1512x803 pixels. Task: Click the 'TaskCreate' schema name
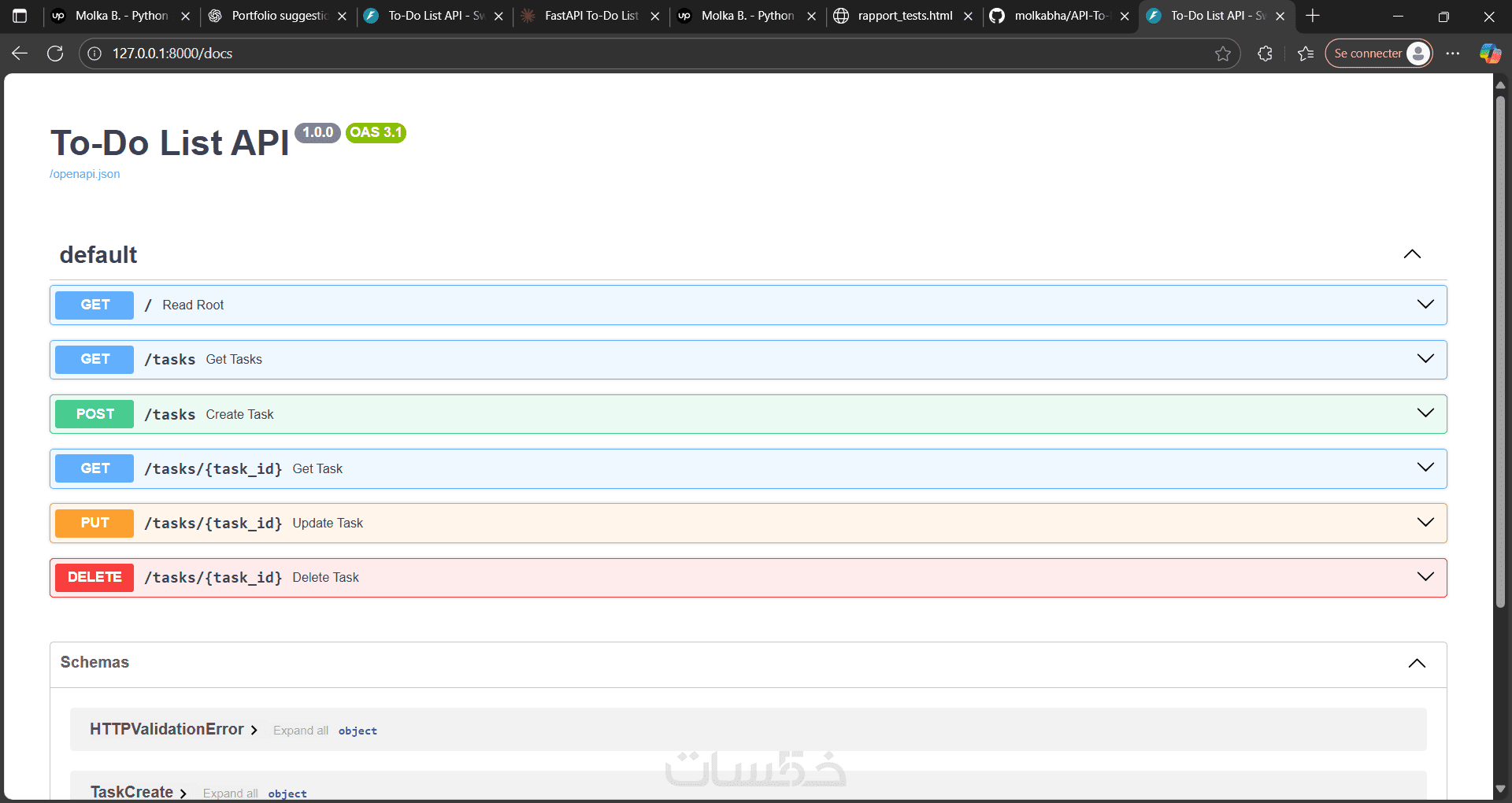132,792
